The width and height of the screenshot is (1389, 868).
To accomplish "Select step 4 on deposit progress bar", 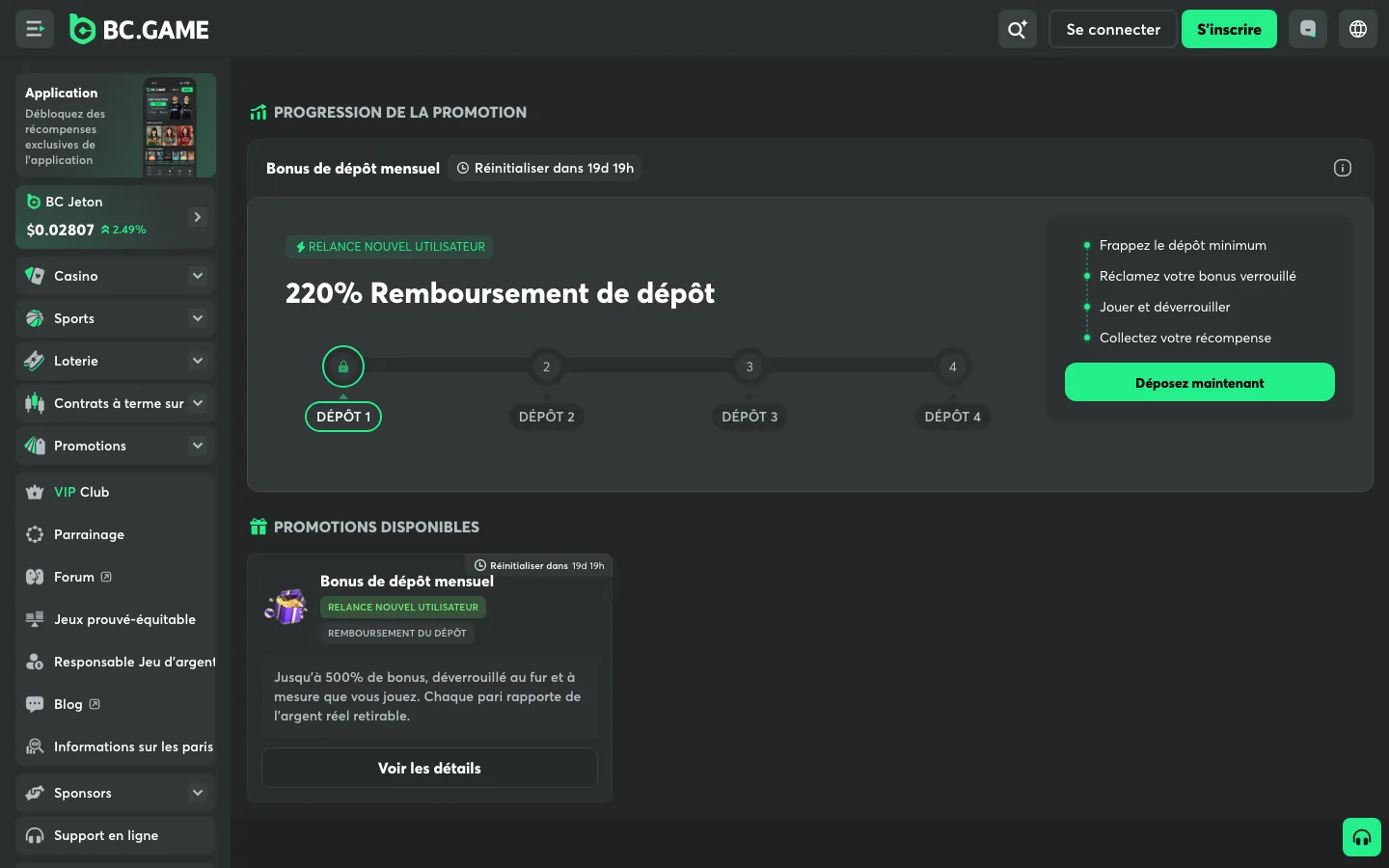I will (953, 366).
